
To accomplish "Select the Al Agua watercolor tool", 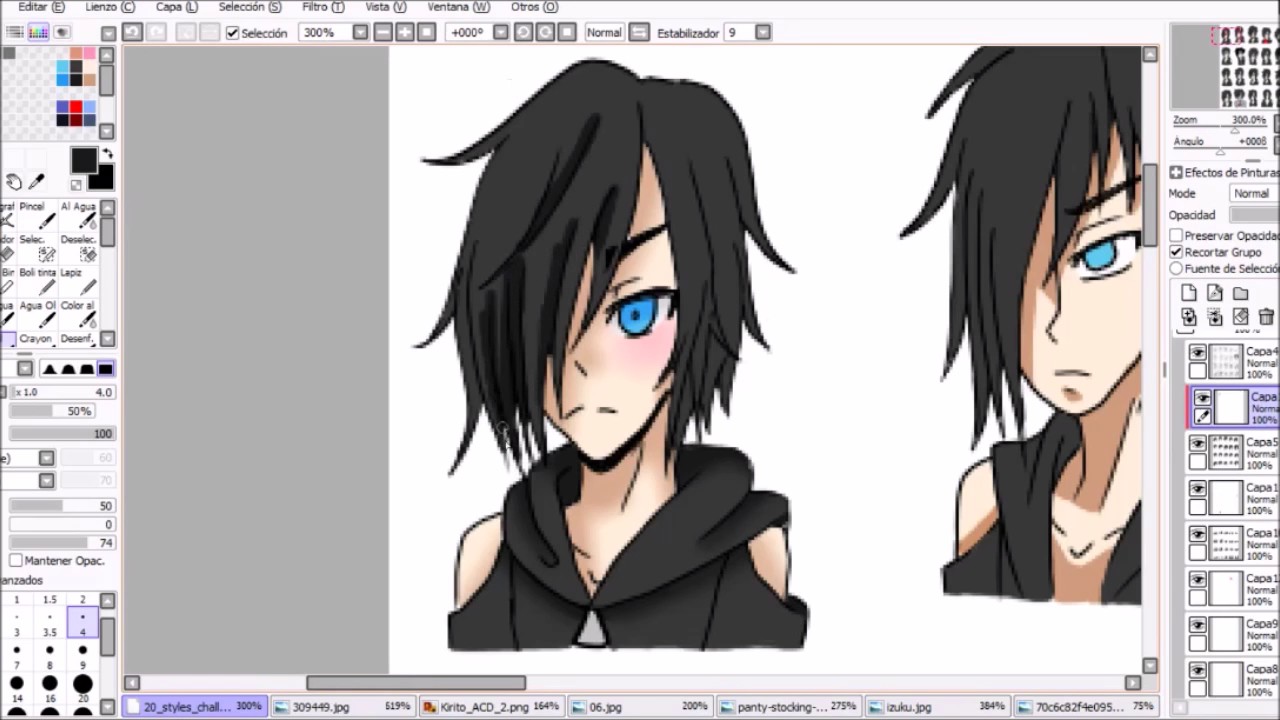I will 80,215.
